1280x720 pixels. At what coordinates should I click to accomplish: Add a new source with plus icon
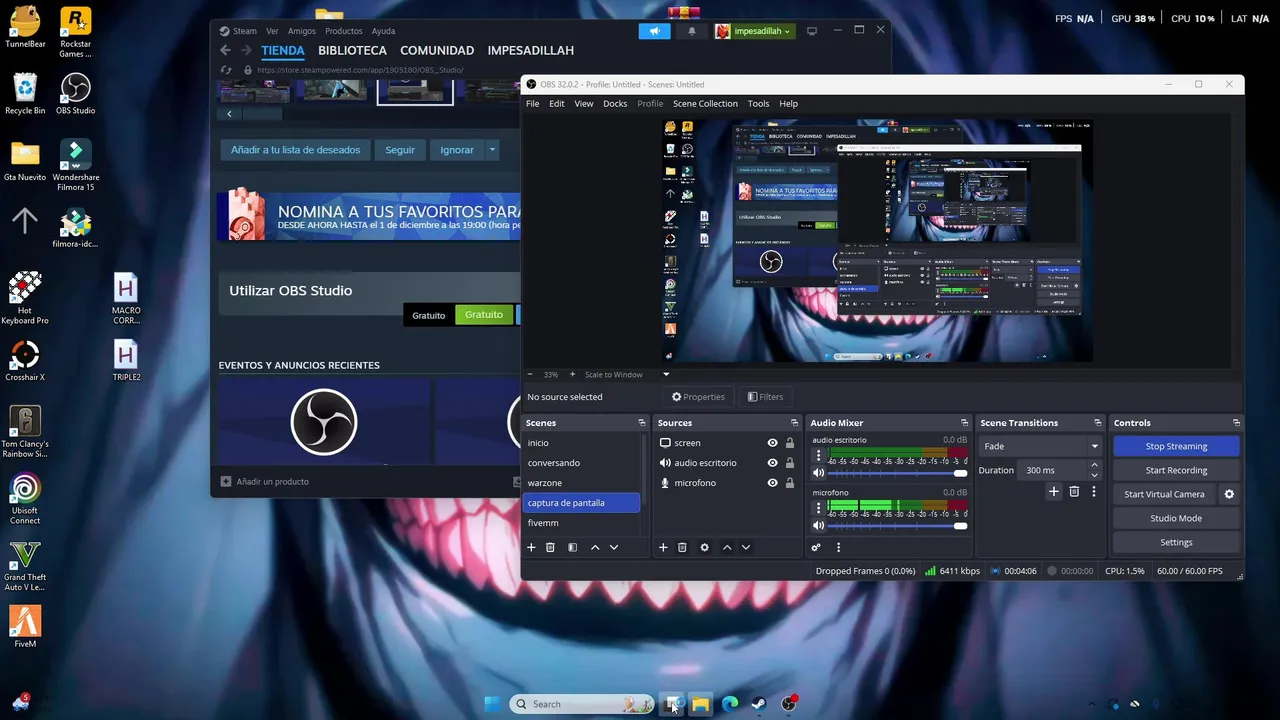[x=663, y=547]
